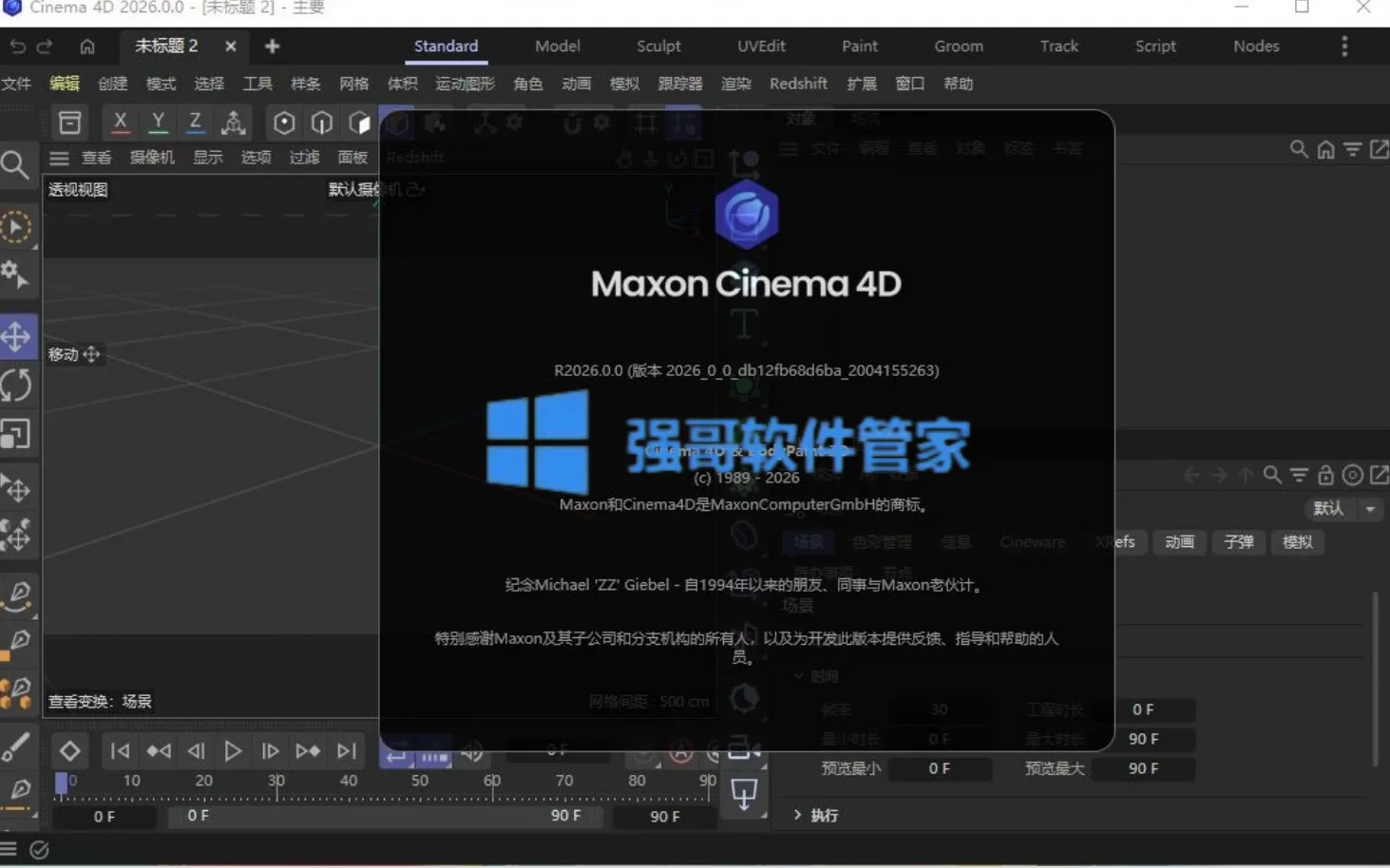
Task: Toggle Z axis lock
Action: click(x=196, y=122)
